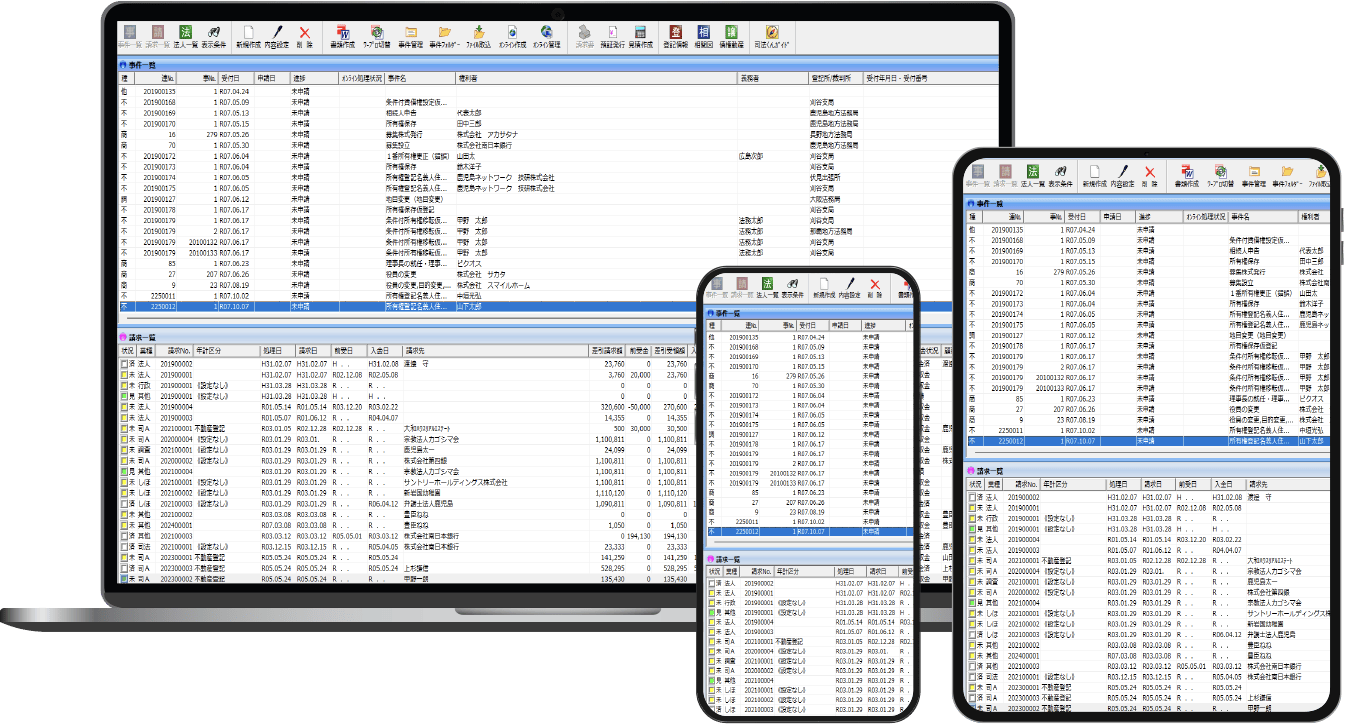Click 新規作成 on the tablet toolbar
The image size is (1345, 724).
coord(1096,176)
